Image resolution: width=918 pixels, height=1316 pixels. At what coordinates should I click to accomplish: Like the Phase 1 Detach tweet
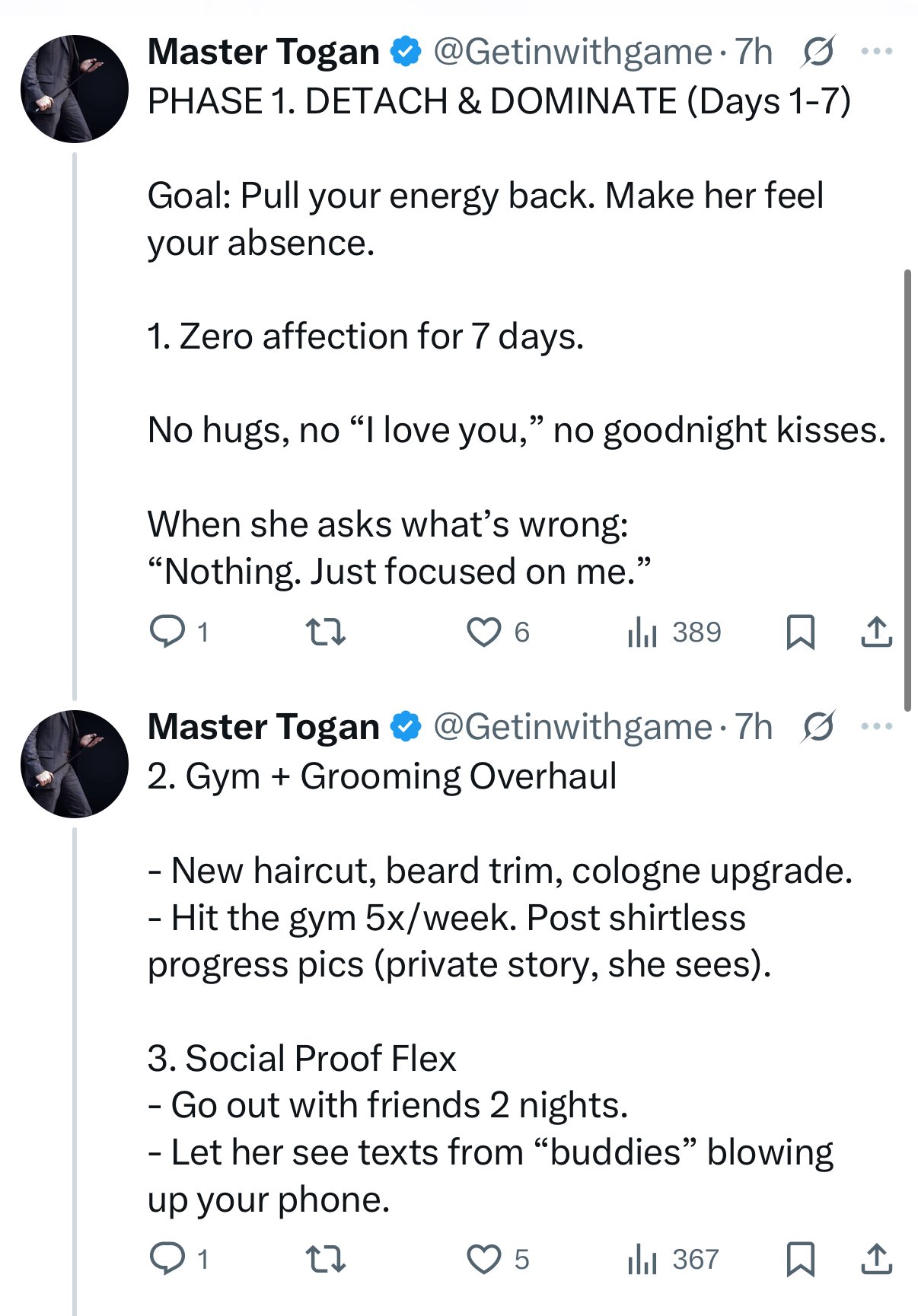point(484,632)
